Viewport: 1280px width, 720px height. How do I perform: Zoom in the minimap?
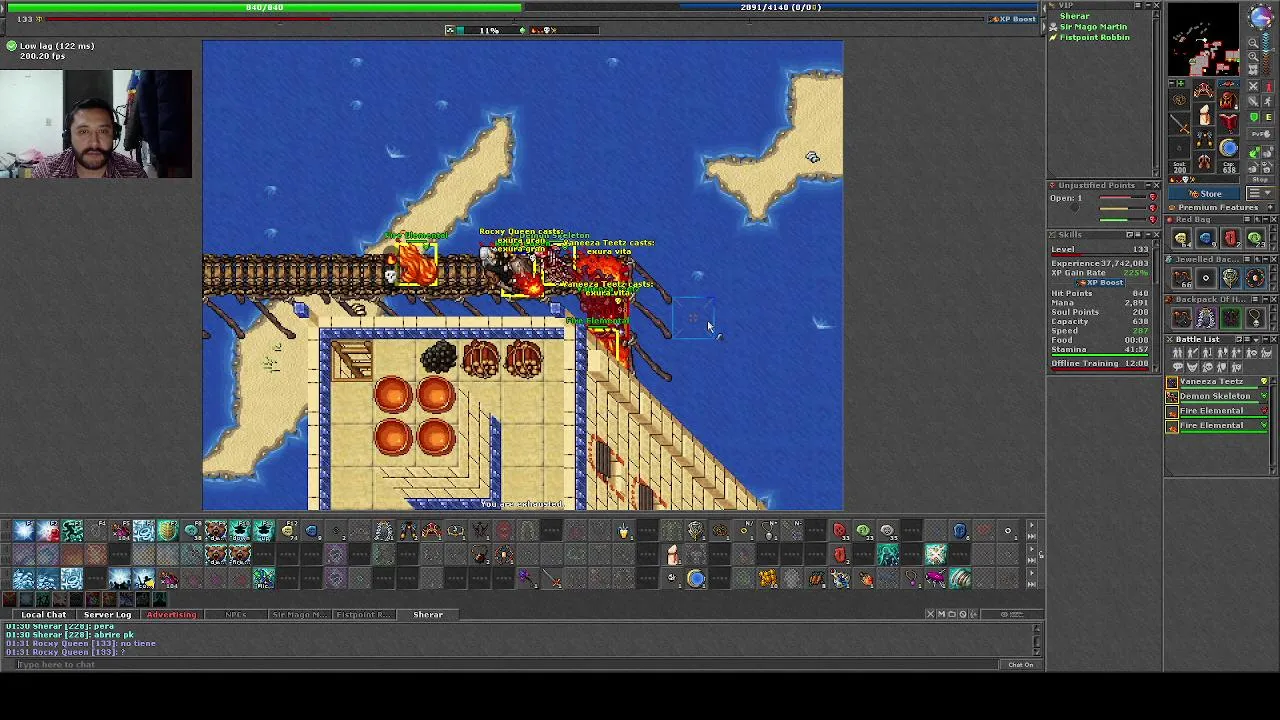[x=1253, y=56]
